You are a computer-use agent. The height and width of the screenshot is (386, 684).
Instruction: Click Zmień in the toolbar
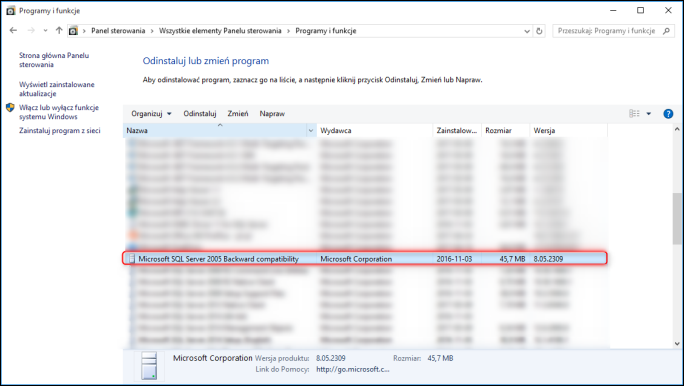[x=238, y=114]
